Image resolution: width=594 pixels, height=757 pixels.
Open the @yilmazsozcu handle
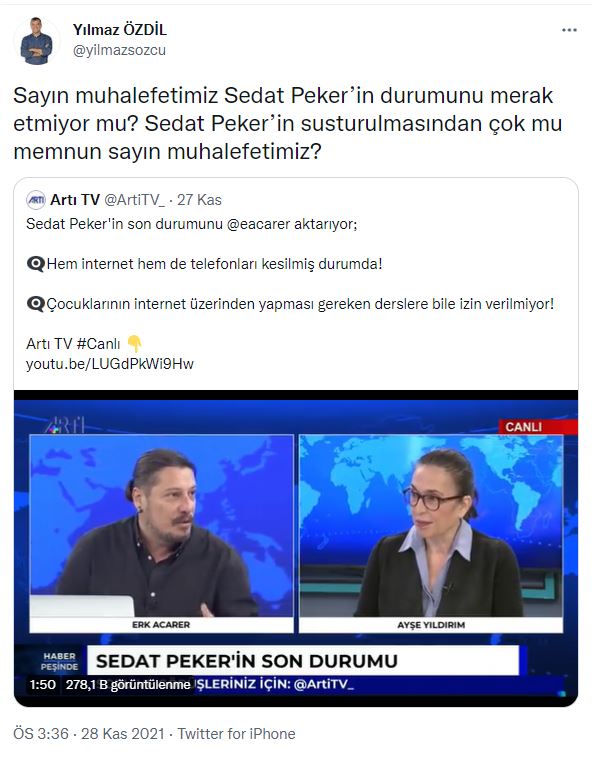pos(119,50)
